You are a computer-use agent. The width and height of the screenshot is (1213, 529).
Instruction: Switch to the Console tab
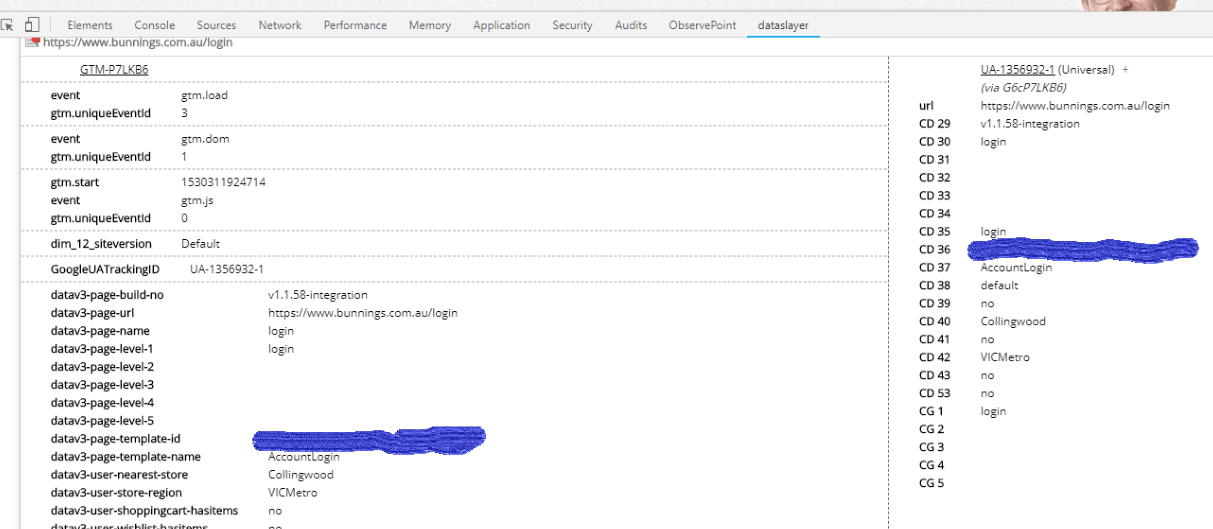(154, 25)
